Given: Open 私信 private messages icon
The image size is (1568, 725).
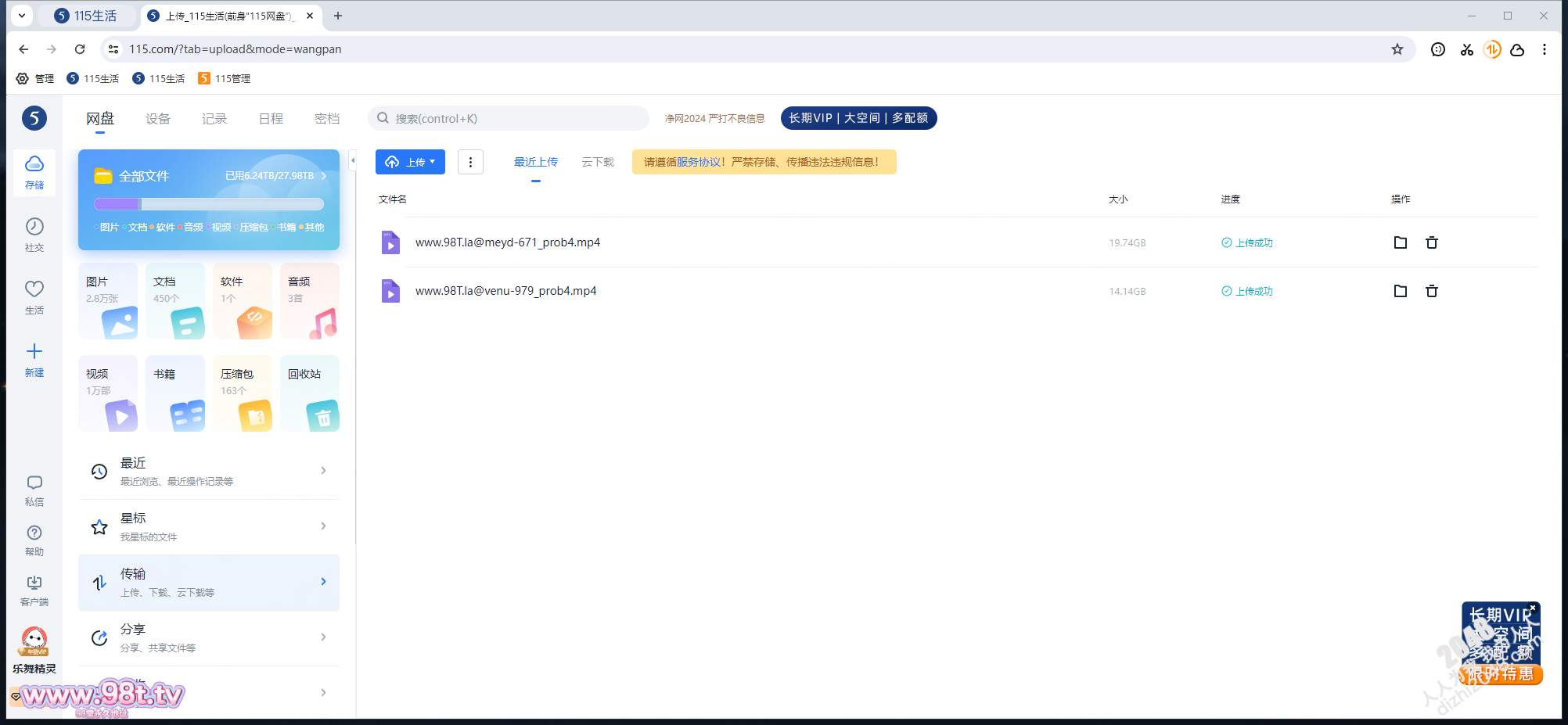Looking at the screenshot, I should (x=34, y=490).
